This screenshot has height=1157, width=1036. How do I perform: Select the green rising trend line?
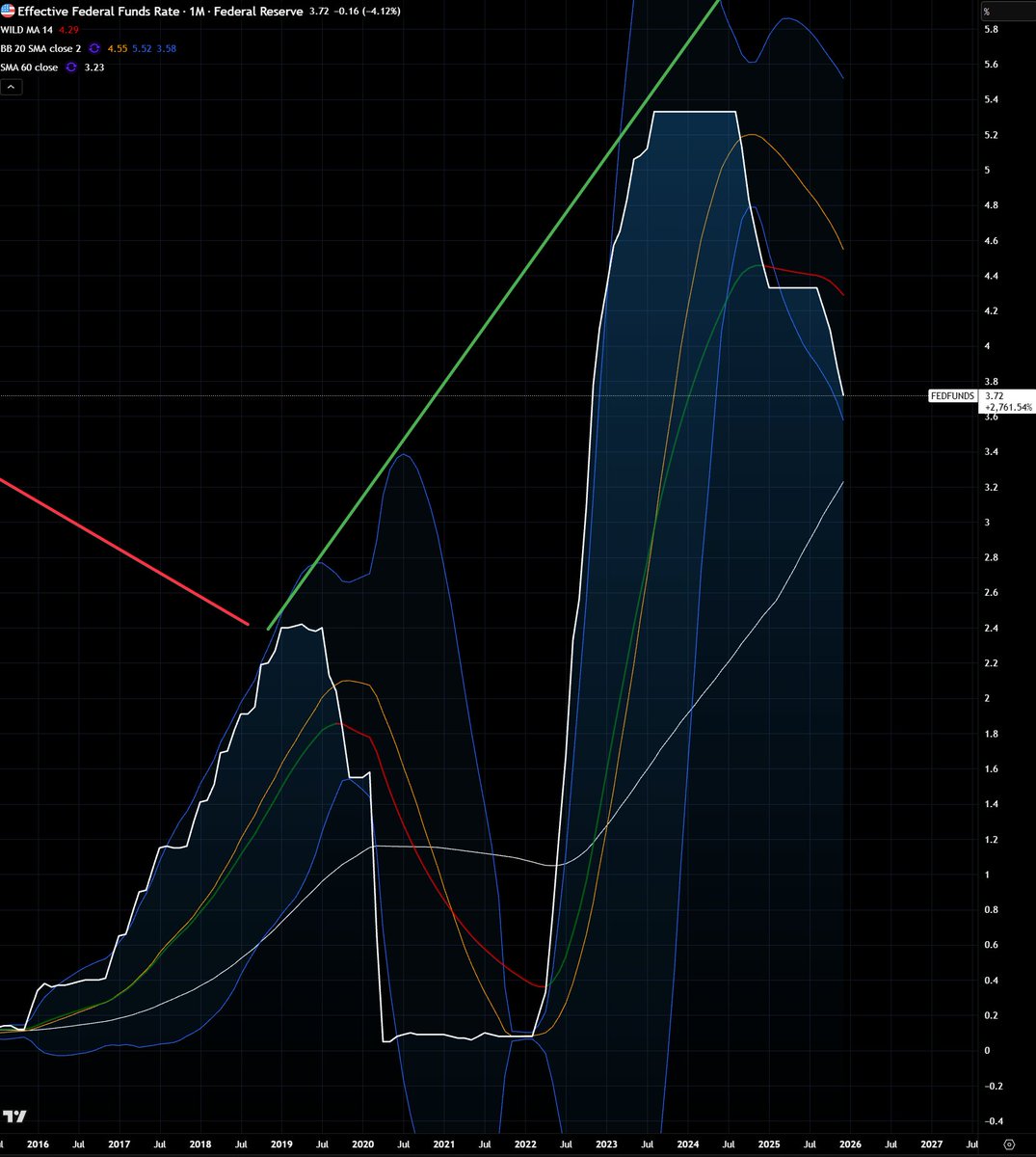(x=493, y=315)
